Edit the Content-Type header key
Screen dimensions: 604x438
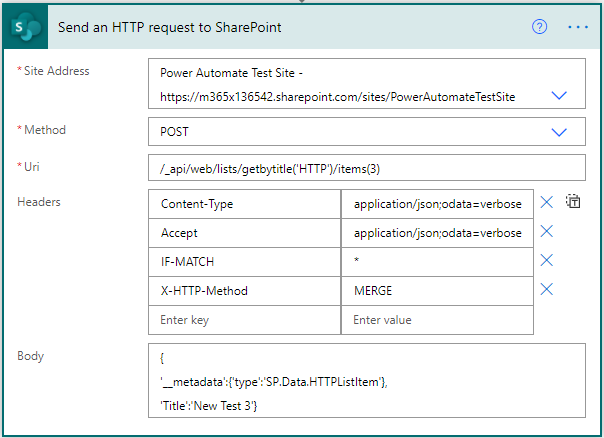(x=245, y=204)
